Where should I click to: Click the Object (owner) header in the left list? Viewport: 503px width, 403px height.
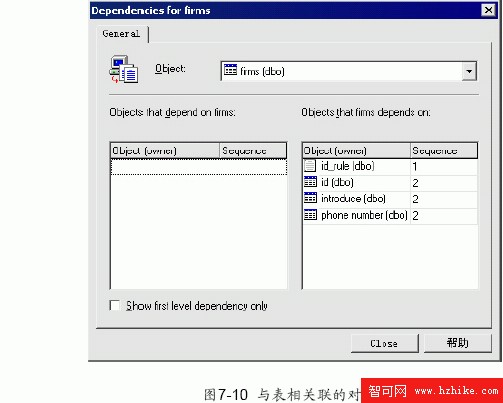(165, 151)
